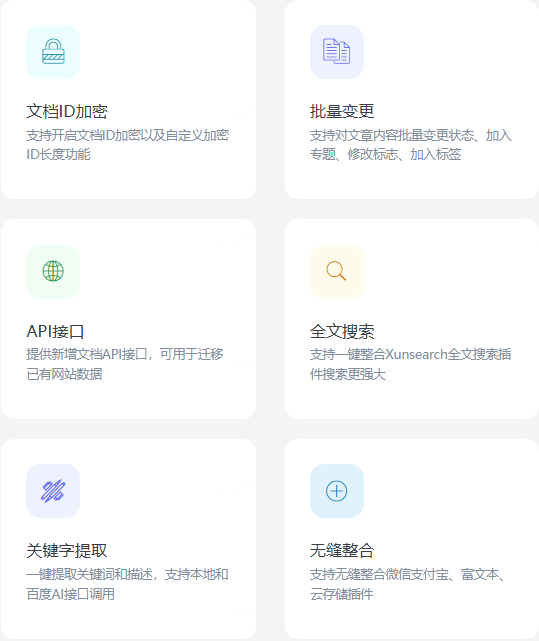This screenshot has height=641, width=539.
Task: Click the description mentioning 微信支付宝 and 云存储插件
Action: pos(408,584)
